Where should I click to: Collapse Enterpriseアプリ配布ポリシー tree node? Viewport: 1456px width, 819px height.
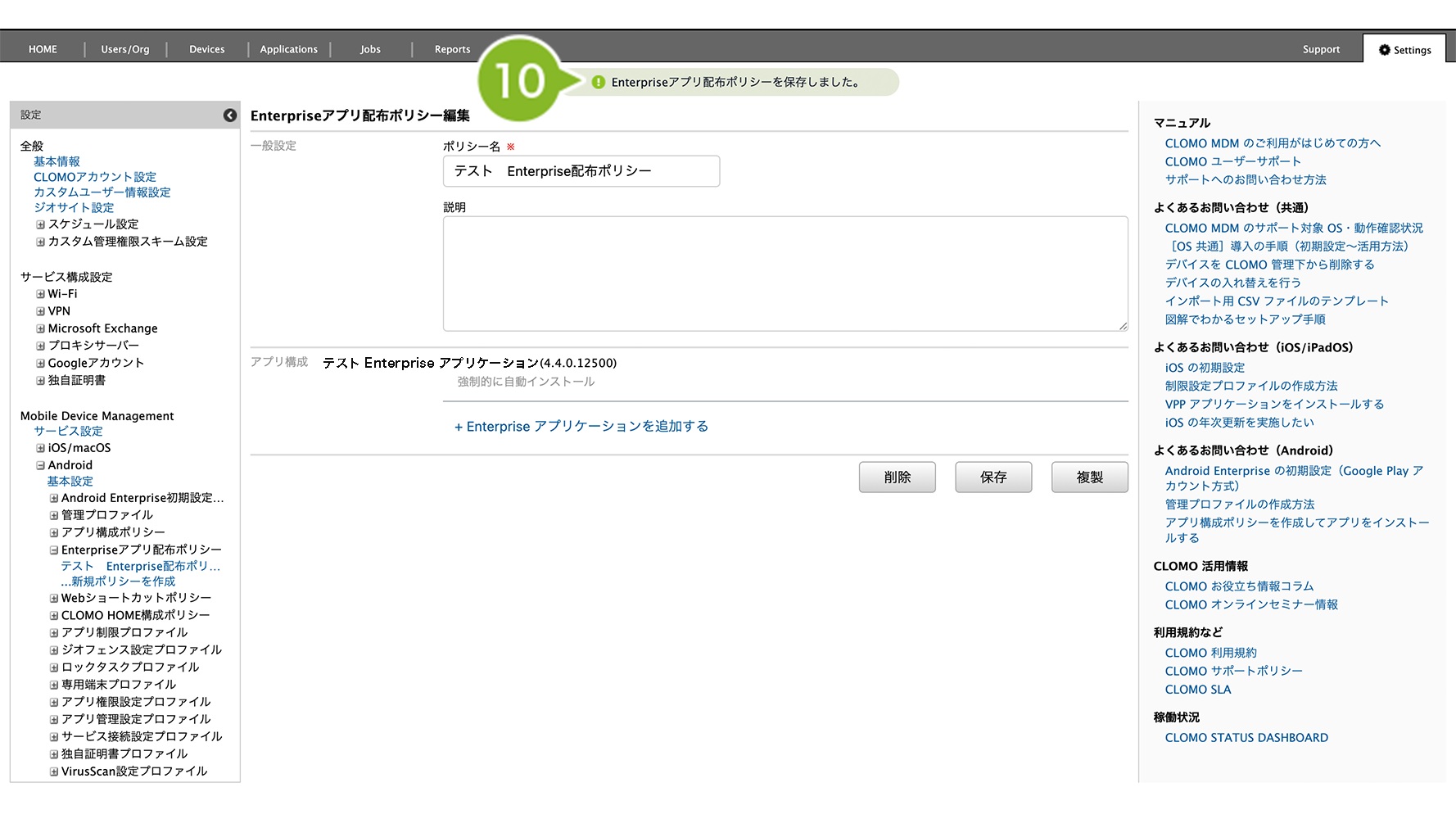coord(54,550)
